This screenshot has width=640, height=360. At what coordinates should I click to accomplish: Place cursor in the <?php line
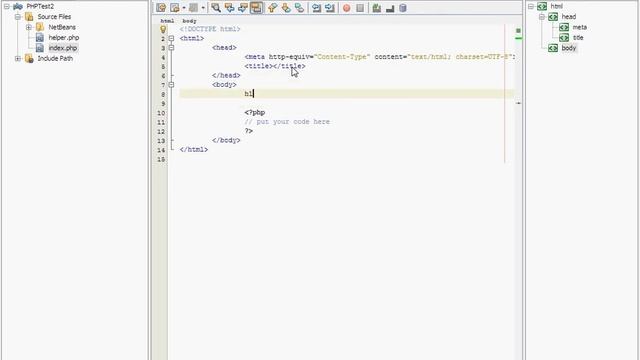pos(255,113)
